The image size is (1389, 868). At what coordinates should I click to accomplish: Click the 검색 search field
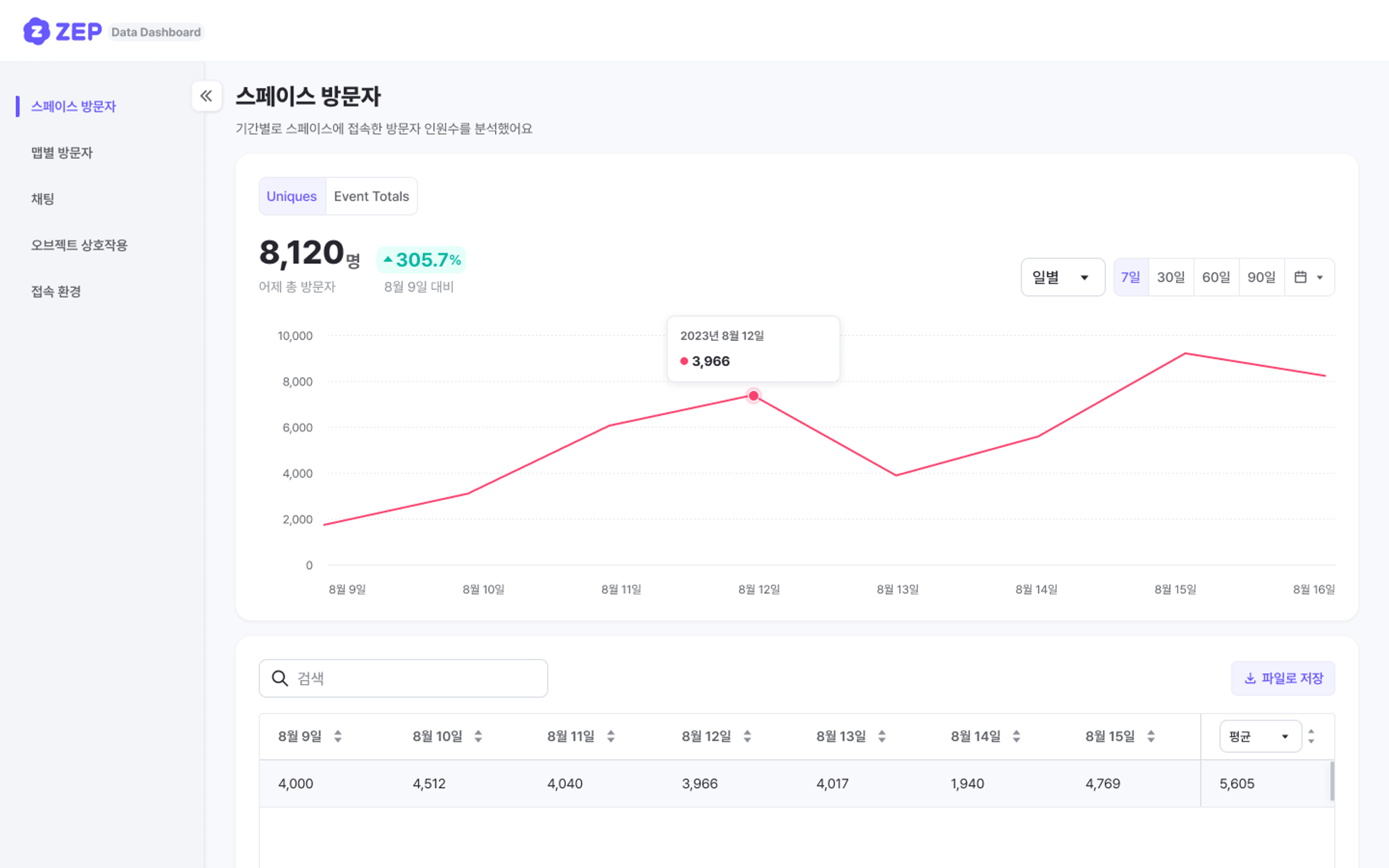point(417,678)
